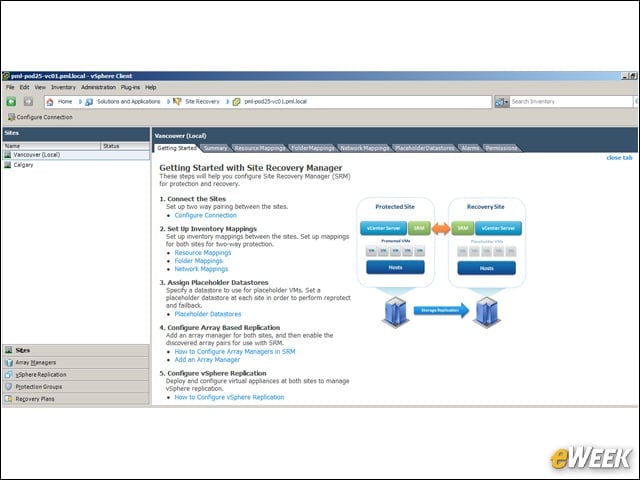Click pml-pod25-vc01.pml.local breadcrumb text
This screenshot has width=640, height=480.
point(276,102)
